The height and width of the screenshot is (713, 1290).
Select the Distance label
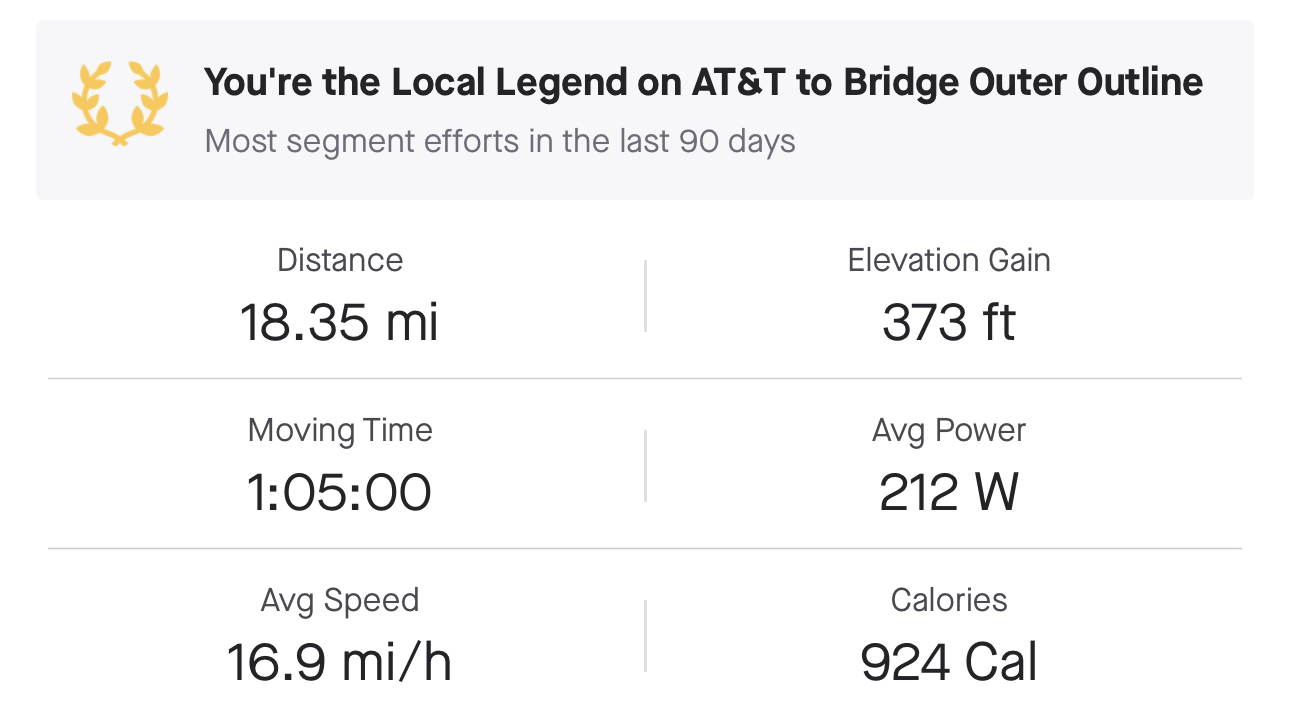pyautogui.click(x=340, y=260)
